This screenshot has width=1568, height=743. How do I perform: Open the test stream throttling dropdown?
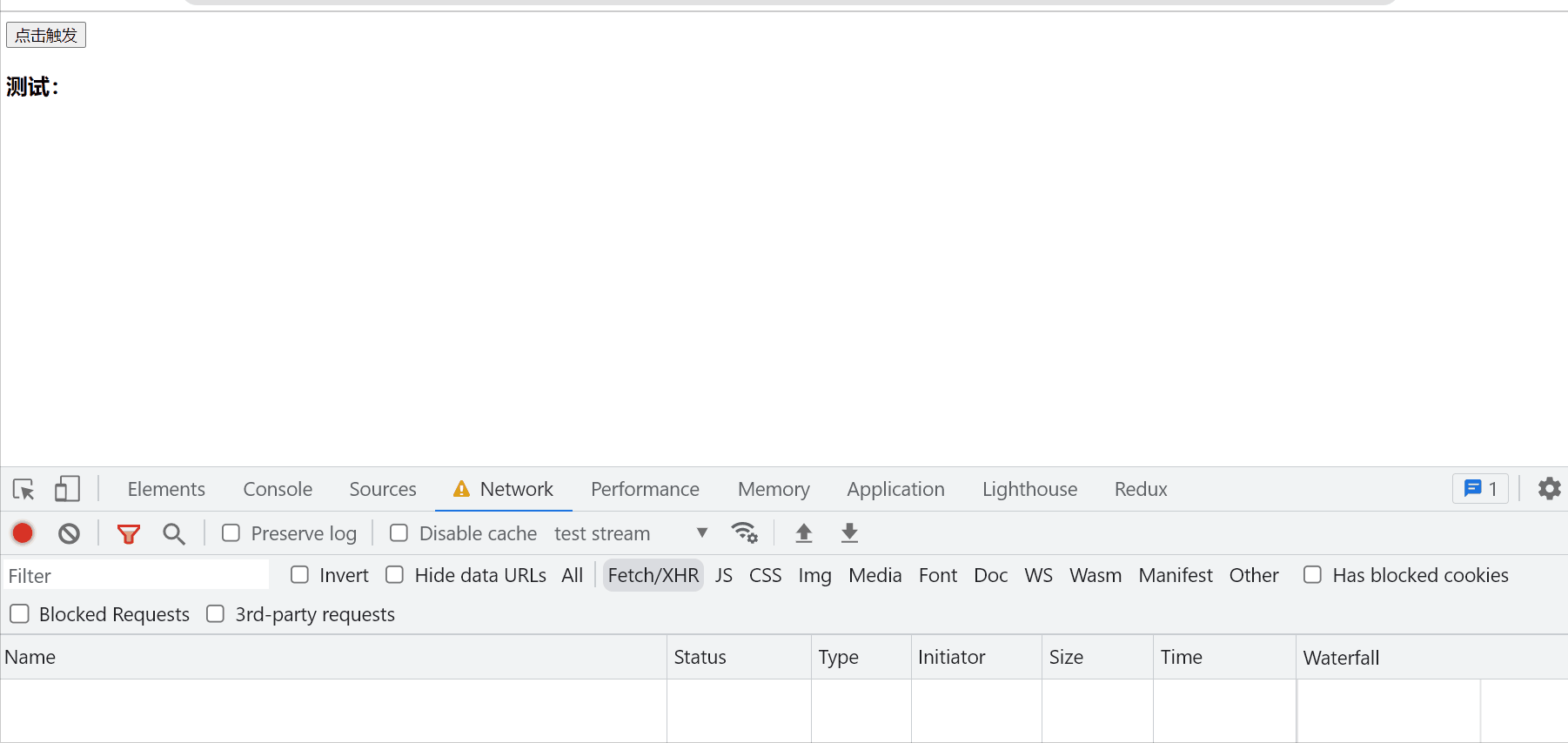(x=632, y=533)
